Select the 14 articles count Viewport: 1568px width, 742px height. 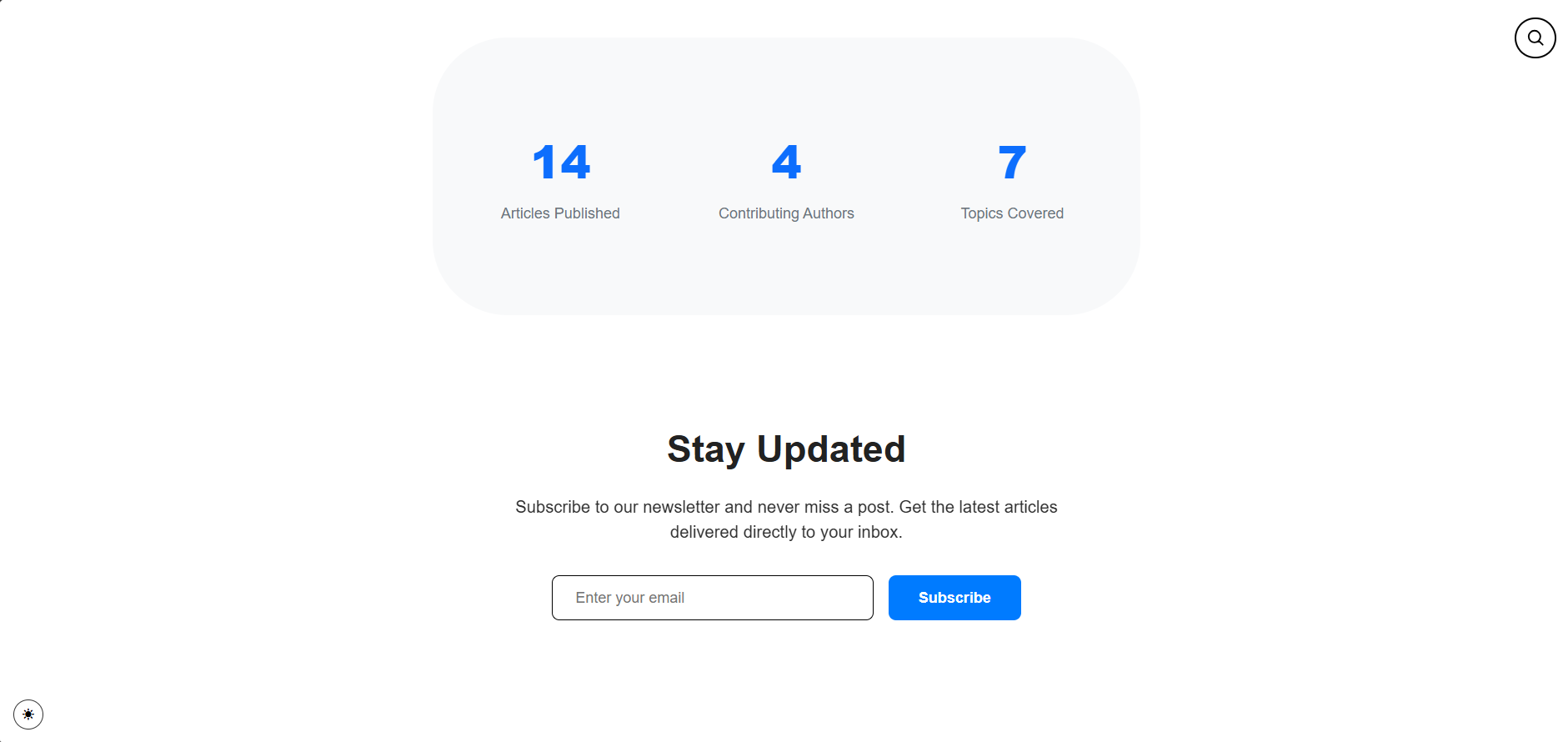(561, 162)
